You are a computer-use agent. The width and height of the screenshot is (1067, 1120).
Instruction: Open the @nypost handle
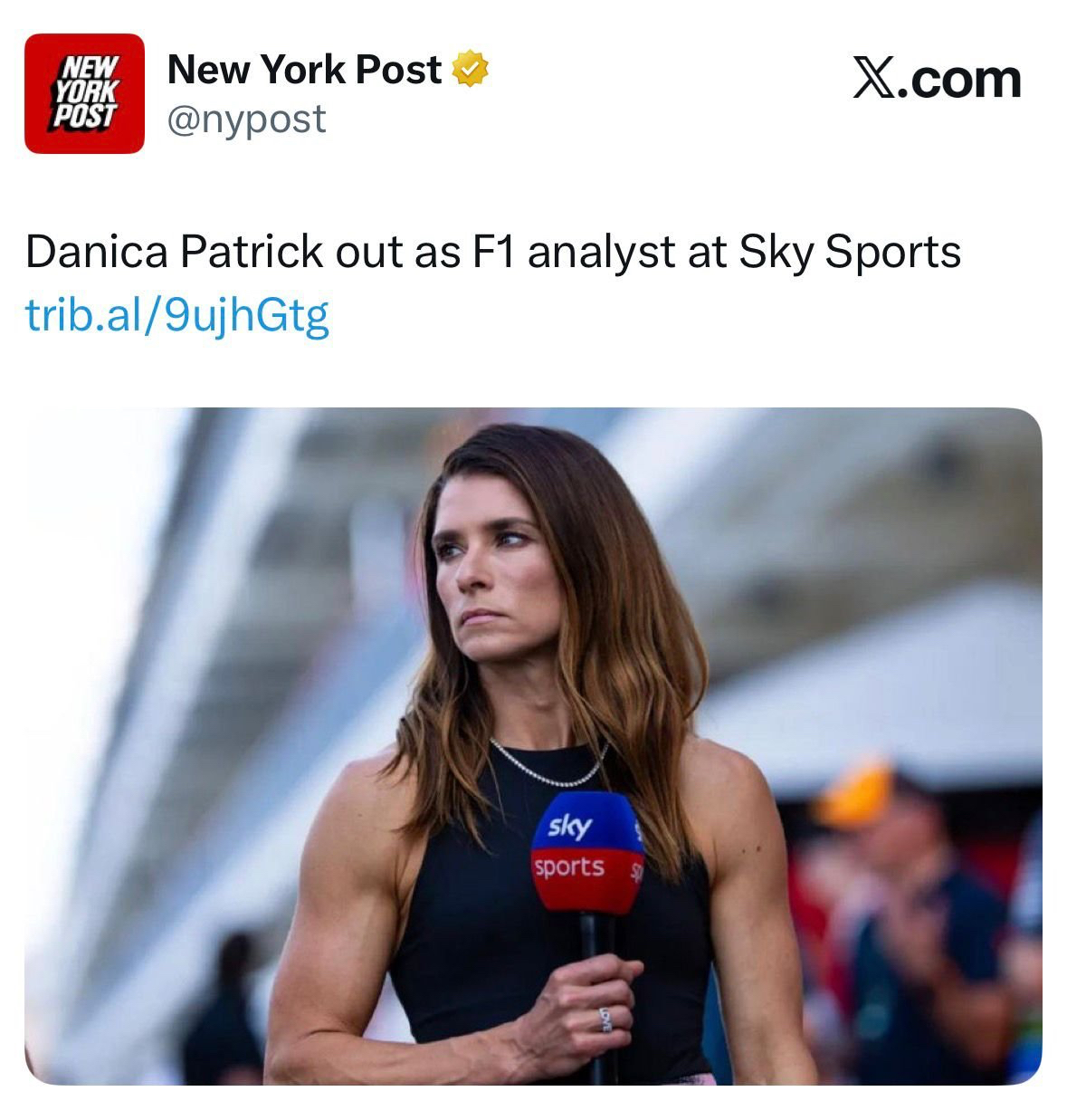click(x=247, y=119)
